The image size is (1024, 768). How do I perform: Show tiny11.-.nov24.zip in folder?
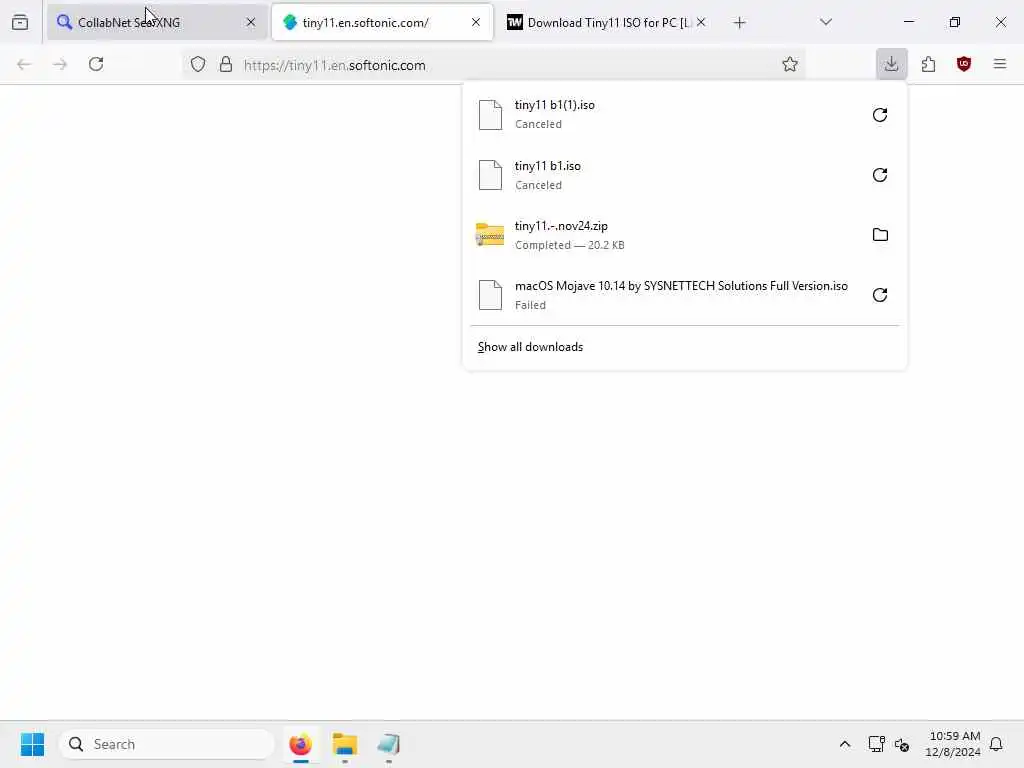[880, 234]
